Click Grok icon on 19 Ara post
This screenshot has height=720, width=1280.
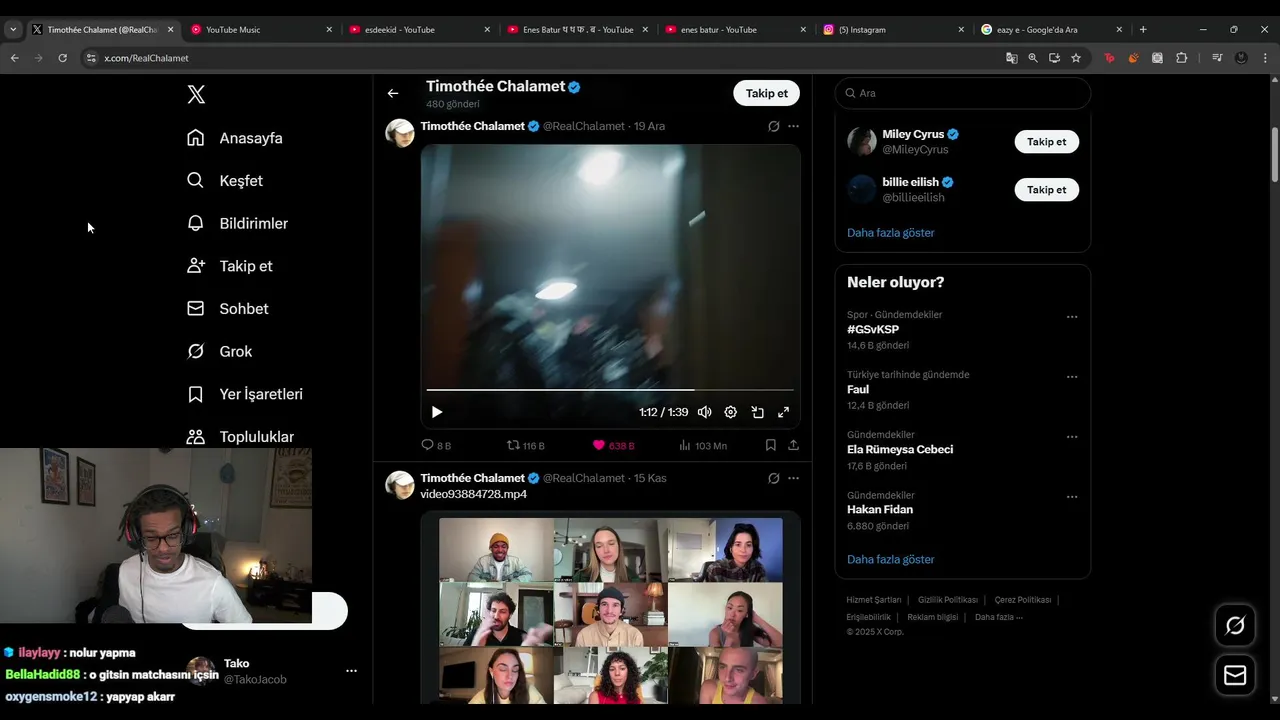tap(773, 126)
